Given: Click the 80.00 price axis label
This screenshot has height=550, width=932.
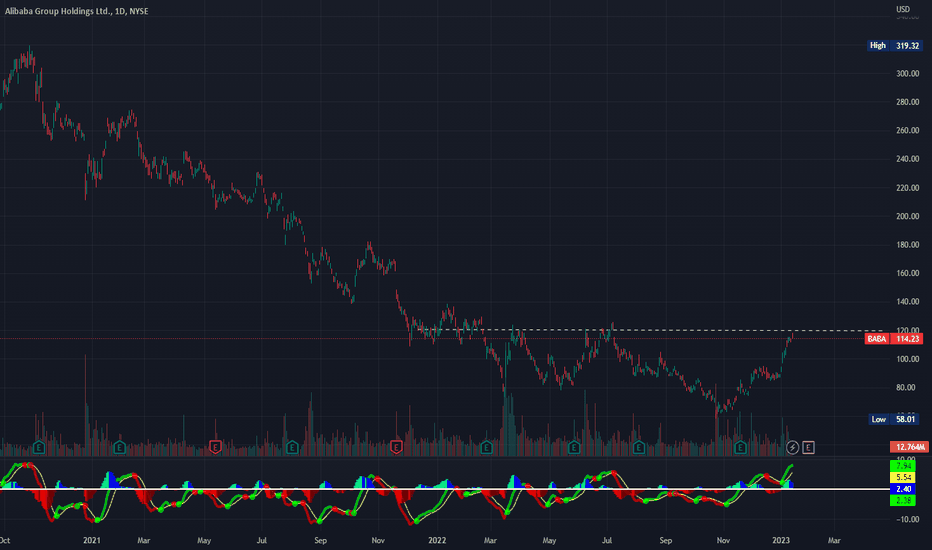Looking at the screenshot, I should (906, 388).
